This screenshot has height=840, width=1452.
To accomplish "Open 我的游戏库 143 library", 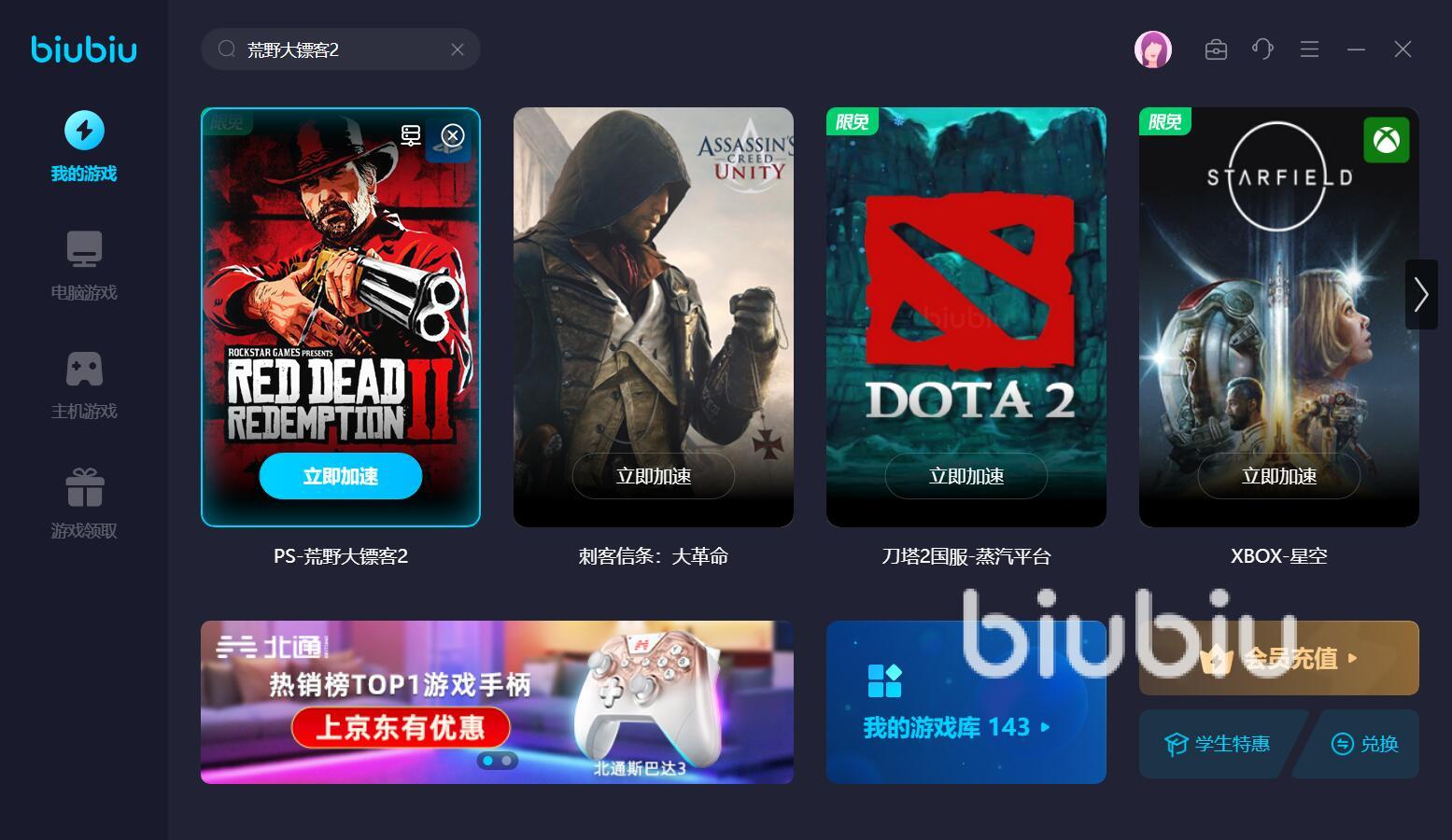I will tap(966, 702).
